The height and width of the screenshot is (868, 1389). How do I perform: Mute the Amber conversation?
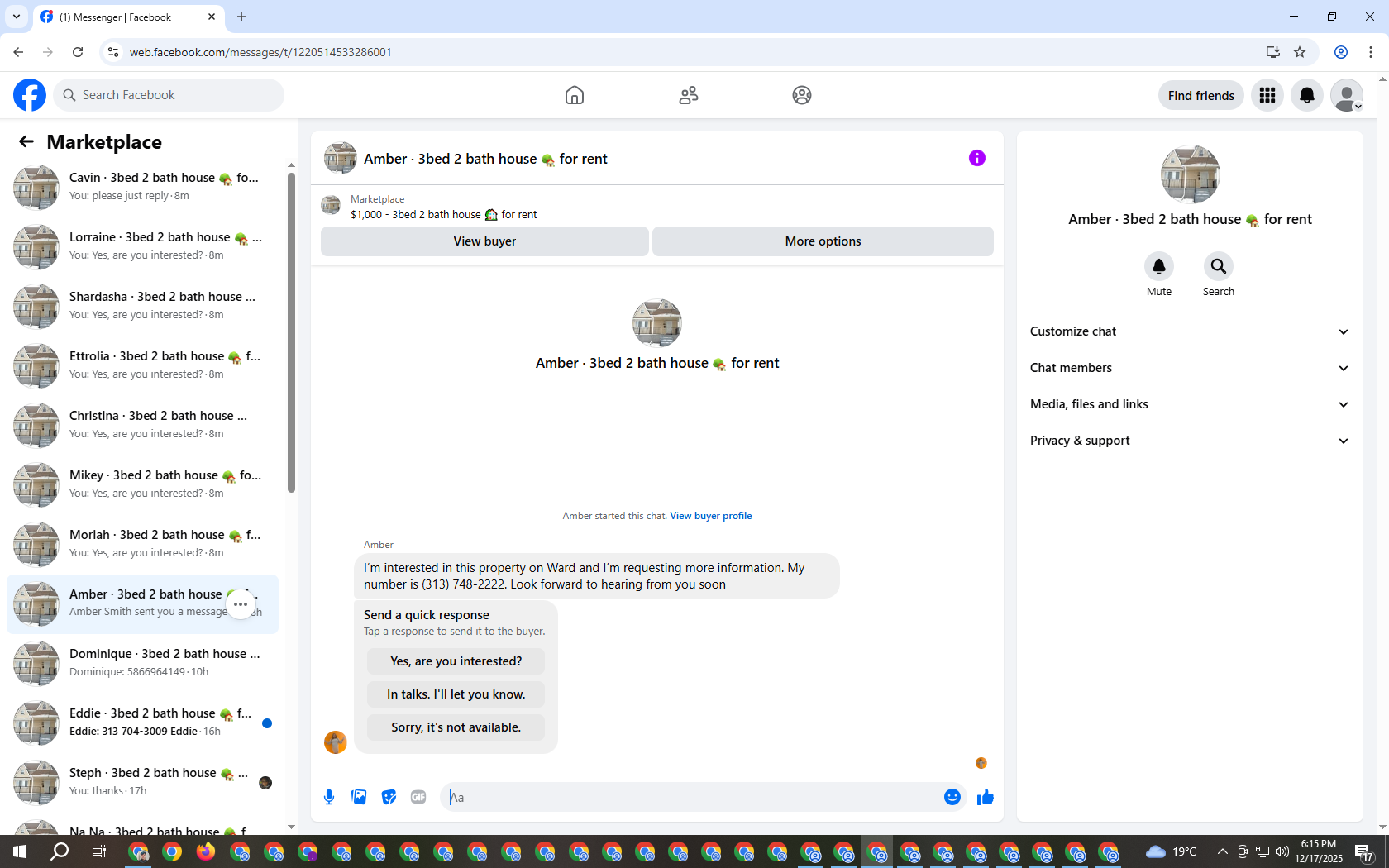[x=1159, y=266]
